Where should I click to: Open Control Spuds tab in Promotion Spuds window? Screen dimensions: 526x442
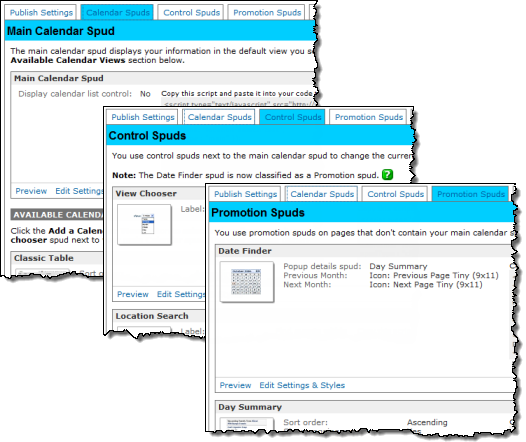[396, 194]
